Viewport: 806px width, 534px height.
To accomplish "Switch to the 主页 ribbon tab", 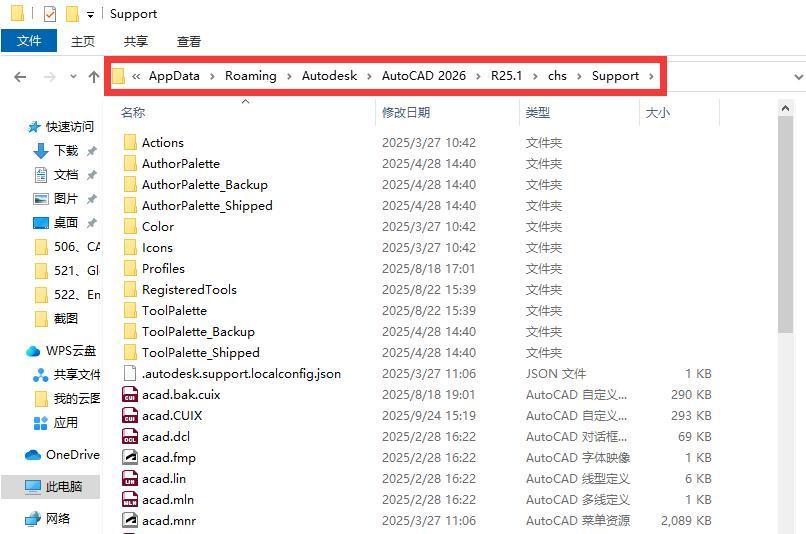I will 83,41.
